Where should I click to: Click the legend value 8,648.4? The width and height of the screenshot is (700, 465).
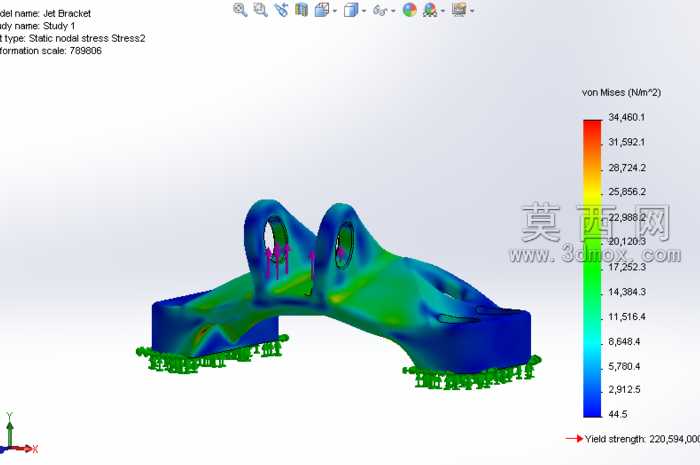point(624,341)
